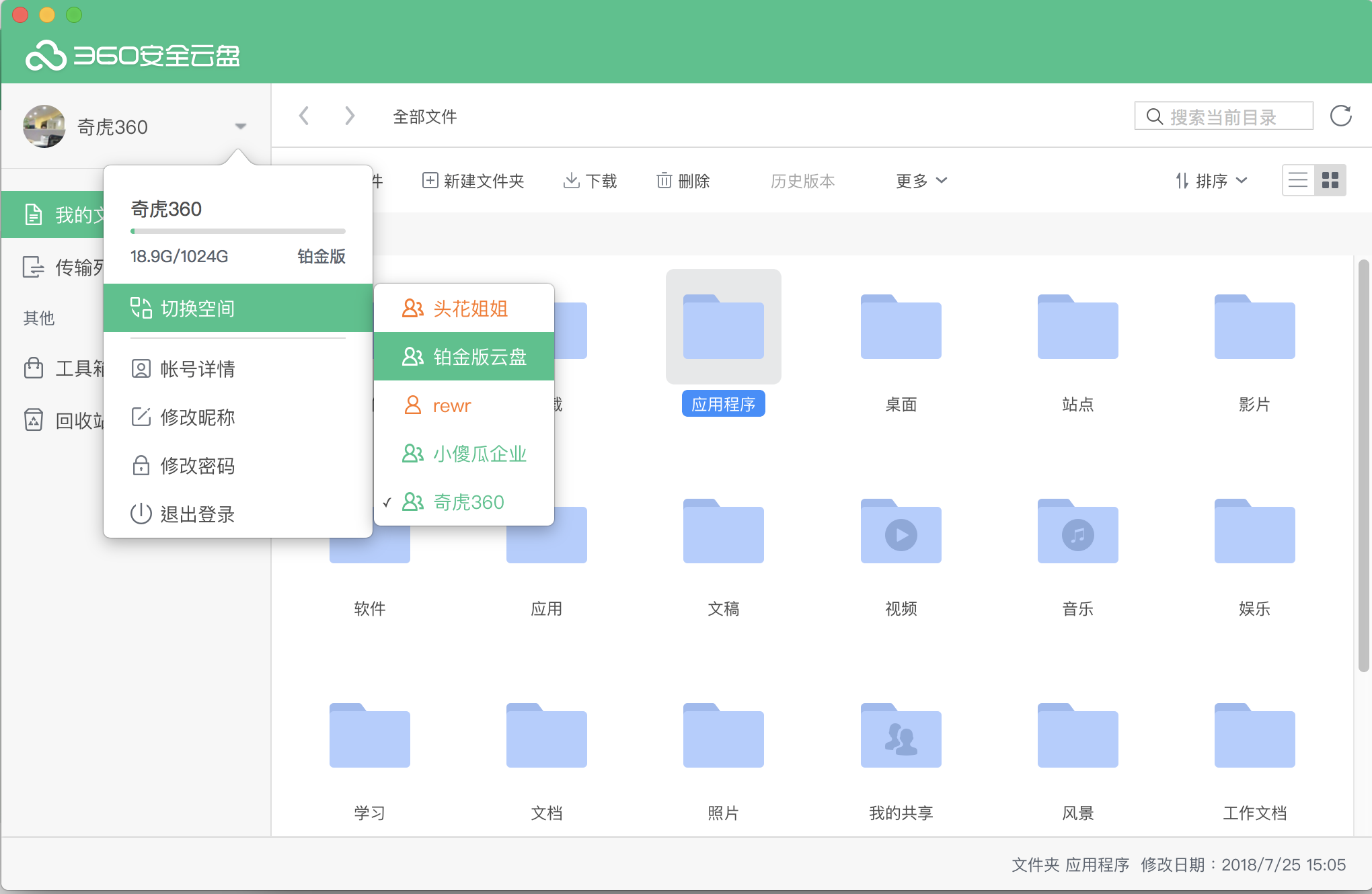
Task: Open the 我的共享 shared folder
Action: click(901, 735)
